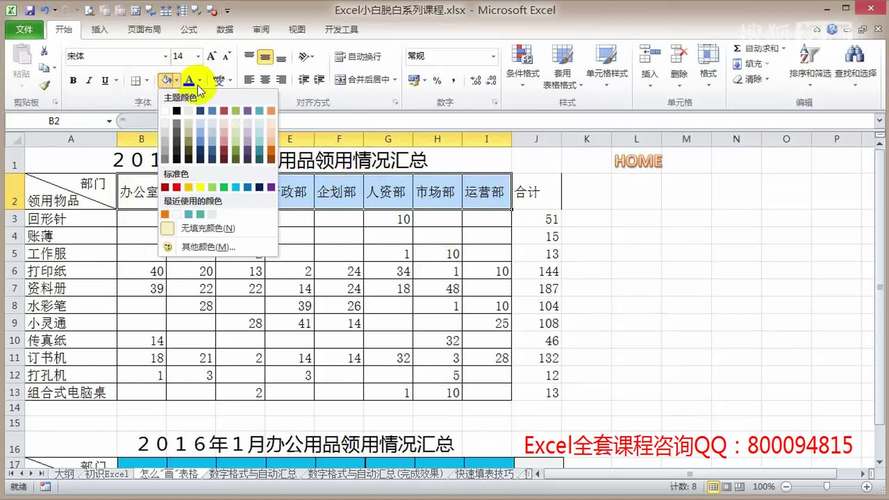Viewport: 889px width, 500px height.
Task: Toggle Top Align vertical alignment
Action: [249, 56]
